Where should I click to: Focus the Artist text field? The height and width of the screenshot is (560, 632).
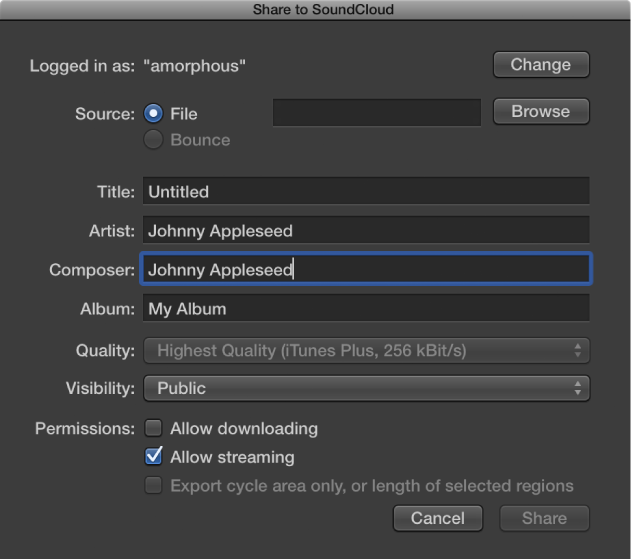pyautogui.click(x=366, y=230)
